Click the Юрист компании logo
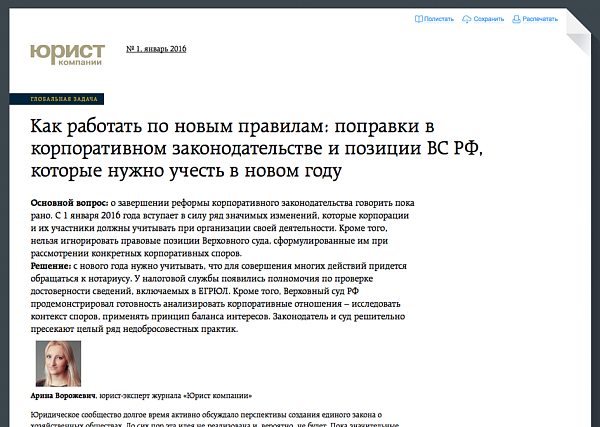 [67, 55]
